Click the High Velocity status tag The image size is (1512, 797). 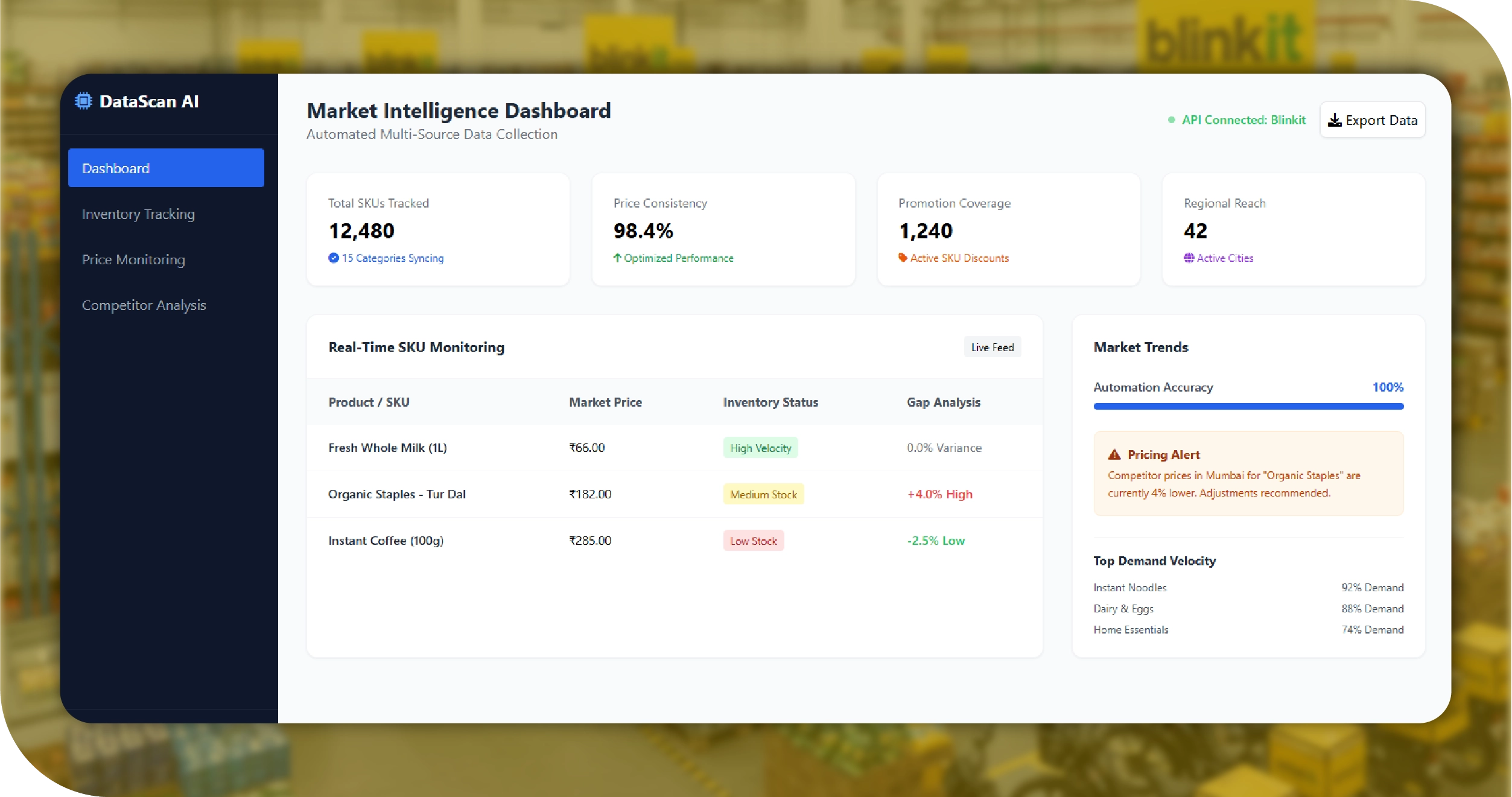coord(760,448)
